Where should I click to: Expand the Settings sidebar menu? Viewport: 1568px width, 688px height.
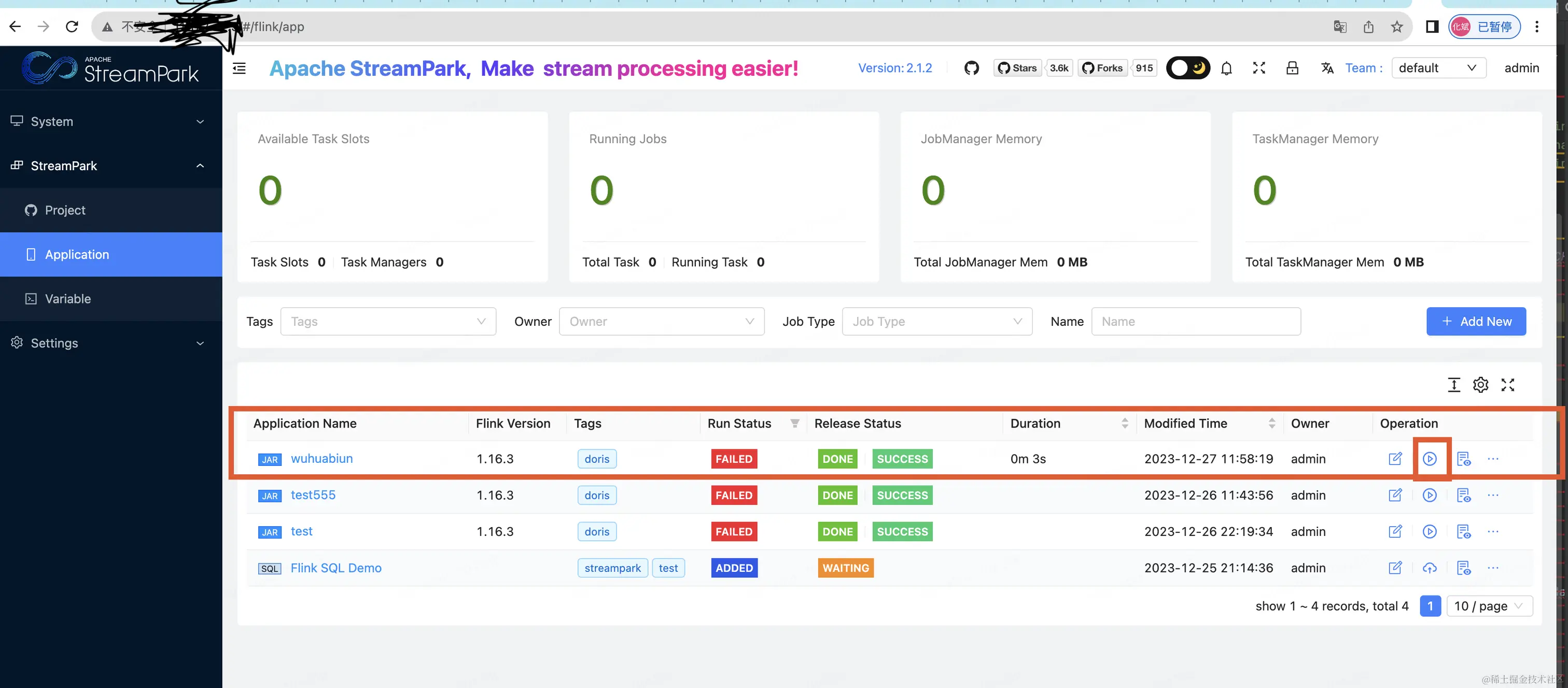click(111, 343)
